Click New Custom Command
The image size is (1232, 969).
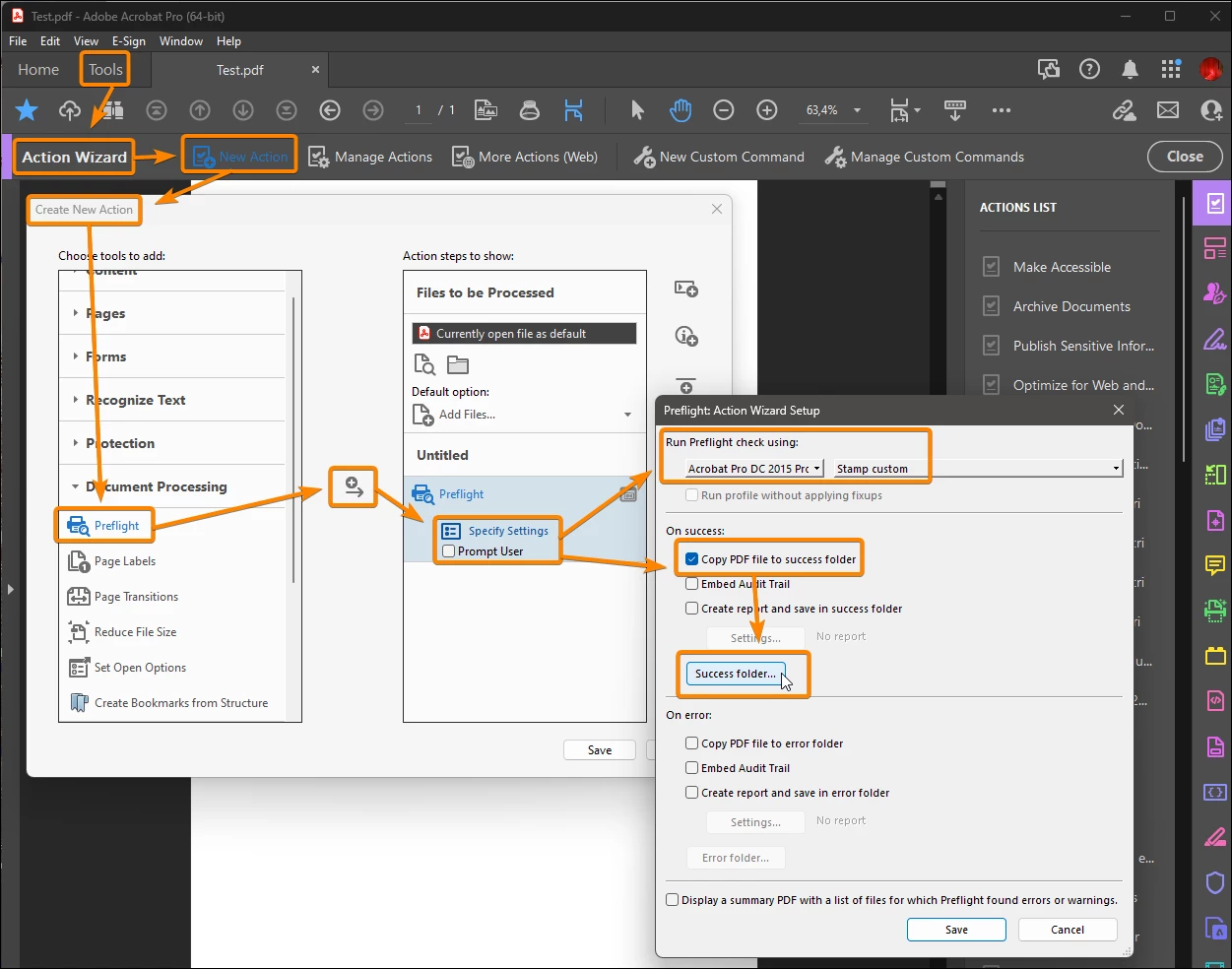[719, 157]
